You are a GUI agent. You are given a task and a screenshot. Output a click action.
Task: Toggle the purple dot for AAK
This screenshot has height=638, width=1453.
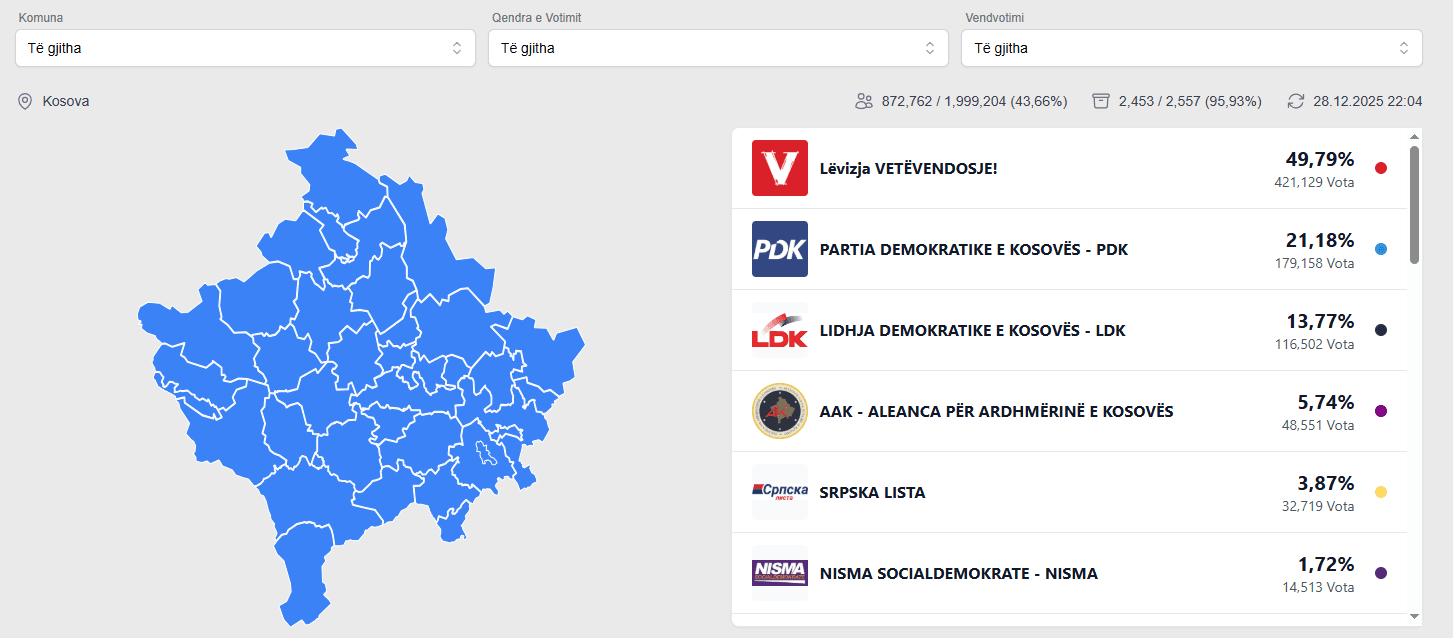pos(1380,410)
